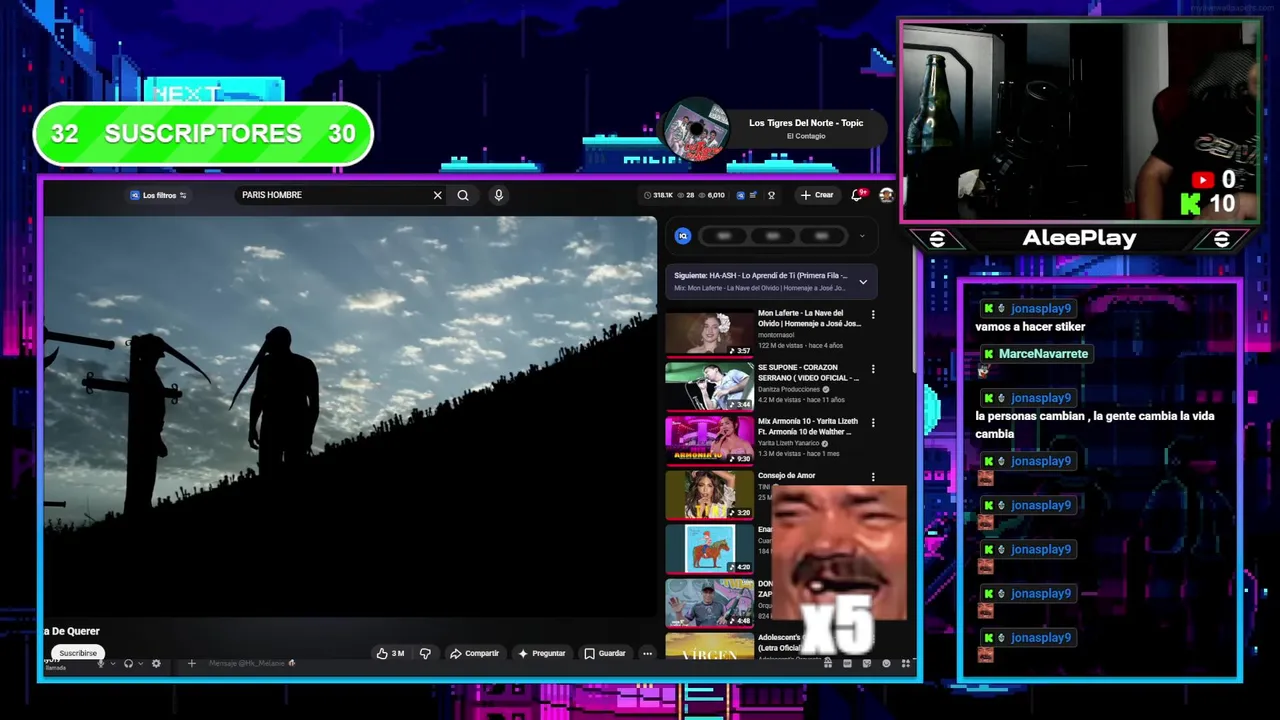Open the Los filtros control

pos(158,195)
